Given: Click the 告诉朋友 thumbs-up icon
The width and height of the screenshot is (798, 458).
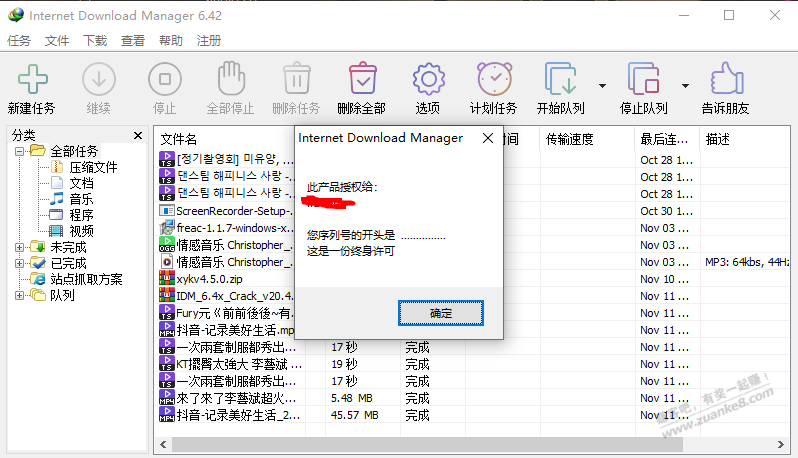Looking at the screenshot, I should (x=725, y=79).
